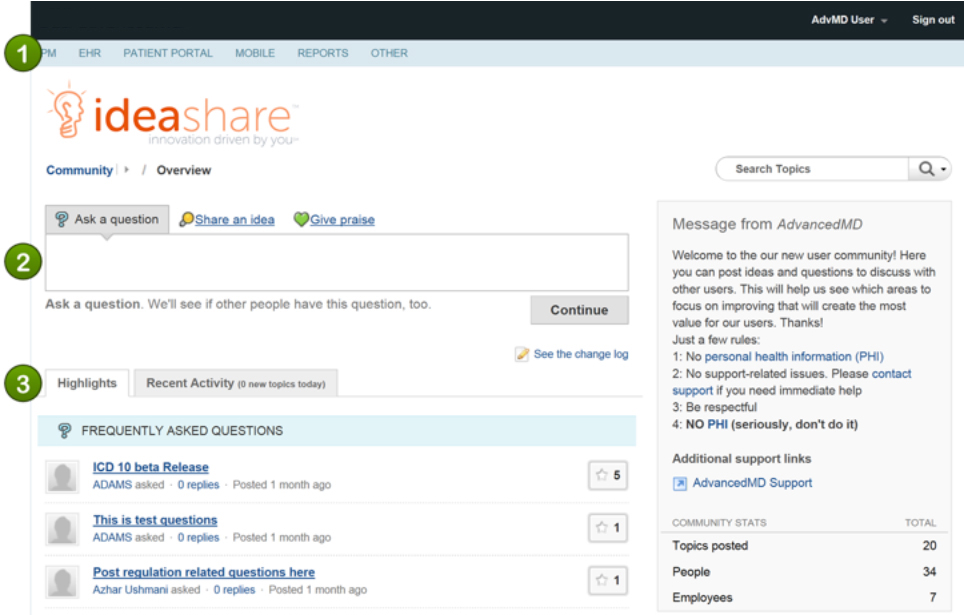Open the MOBILE menu item
The image size is (964, 615).
pyautogui.click(x=255, y=53)
